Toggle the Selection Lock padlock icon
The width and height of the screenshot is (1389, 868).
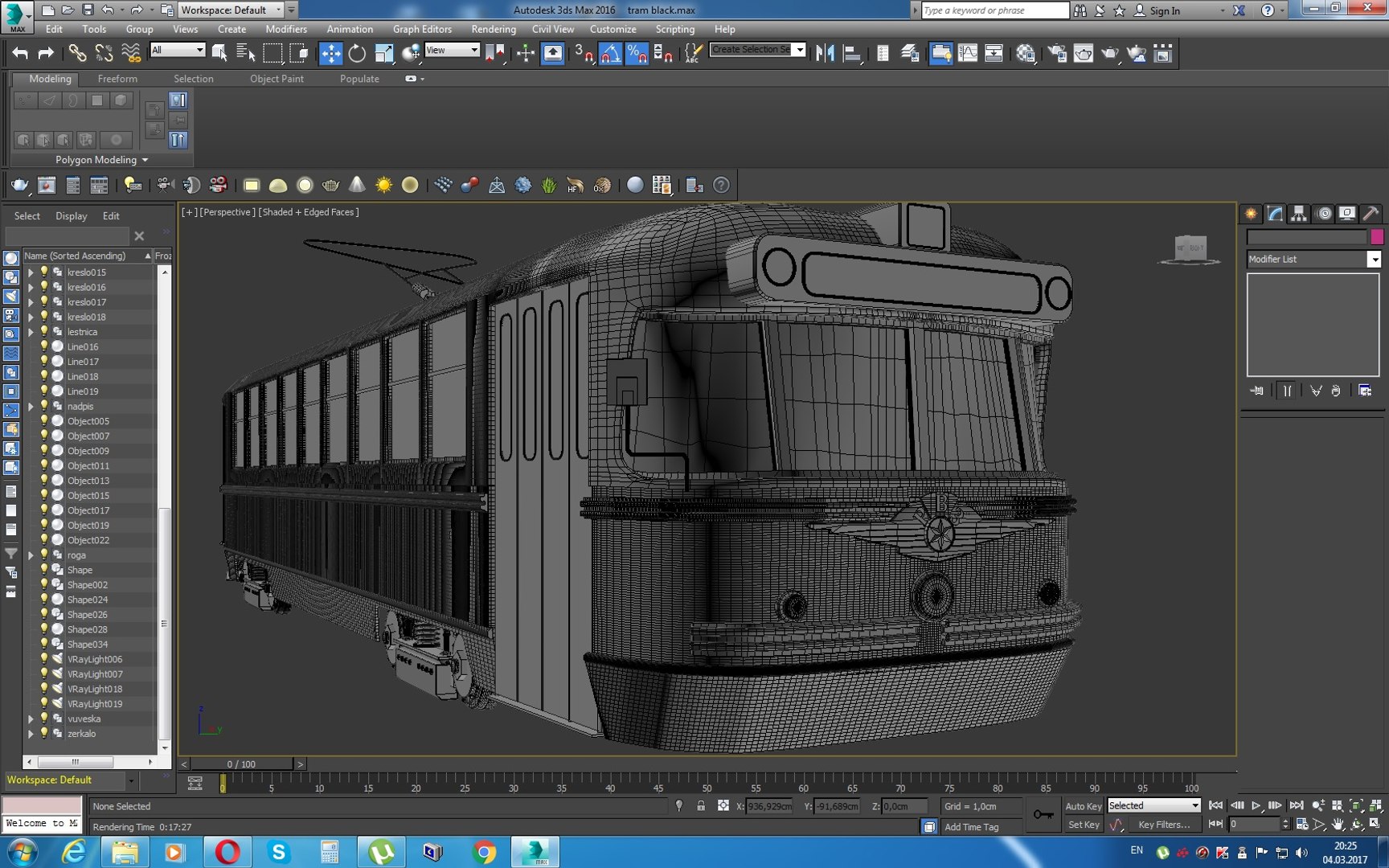(x=701, y=806)
